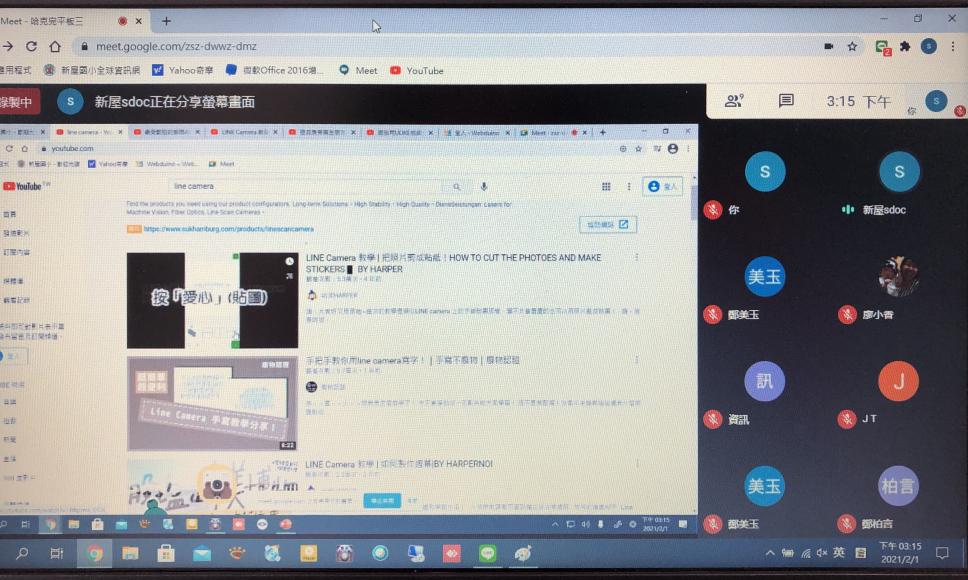Viewport: 968px width, 580px height.
Task: Click the camera permission icon in address bar
Action: click(x=828, y=46)
